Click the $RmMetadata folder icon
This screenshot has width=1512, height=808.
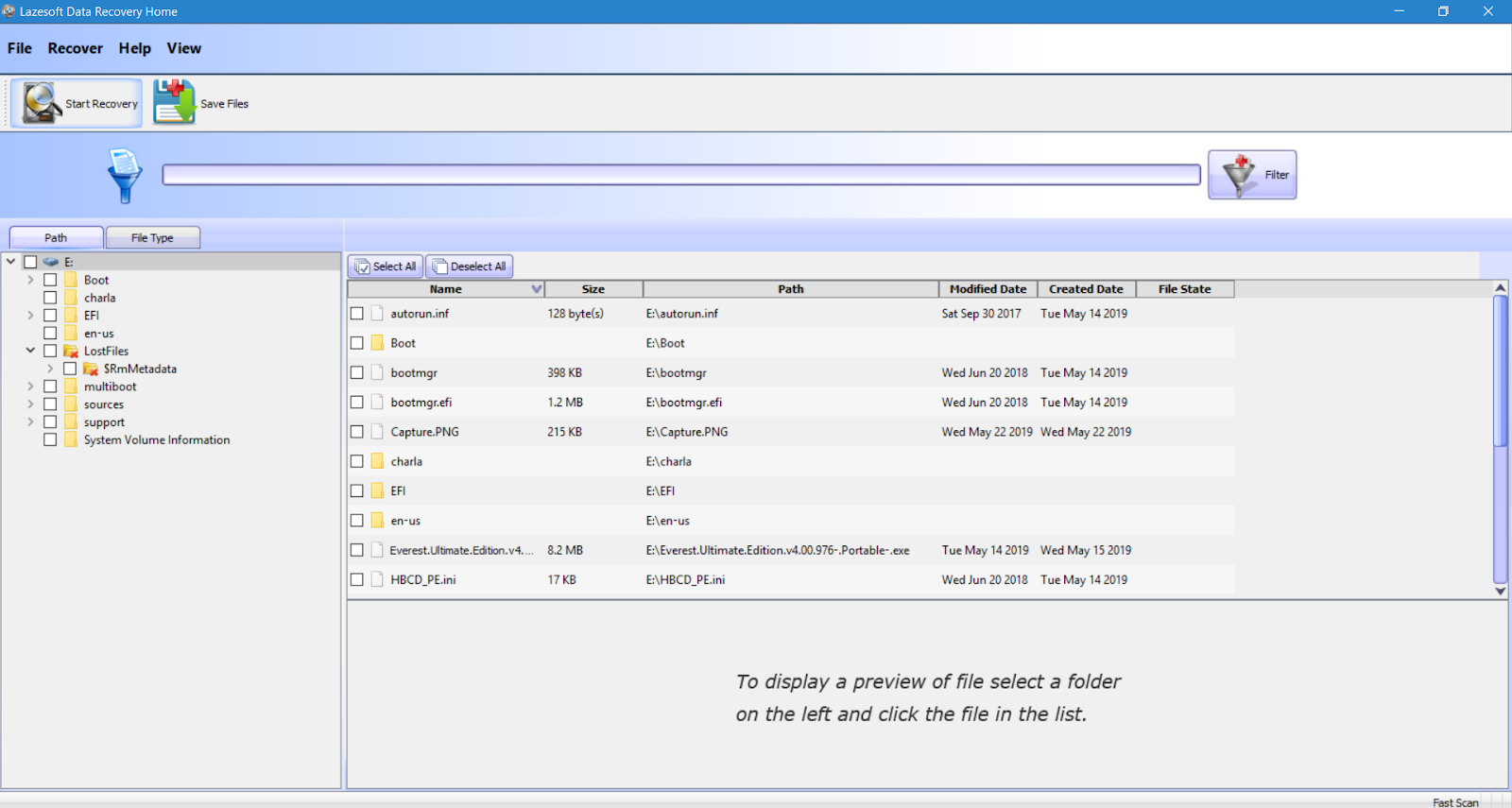coord(91,369)
